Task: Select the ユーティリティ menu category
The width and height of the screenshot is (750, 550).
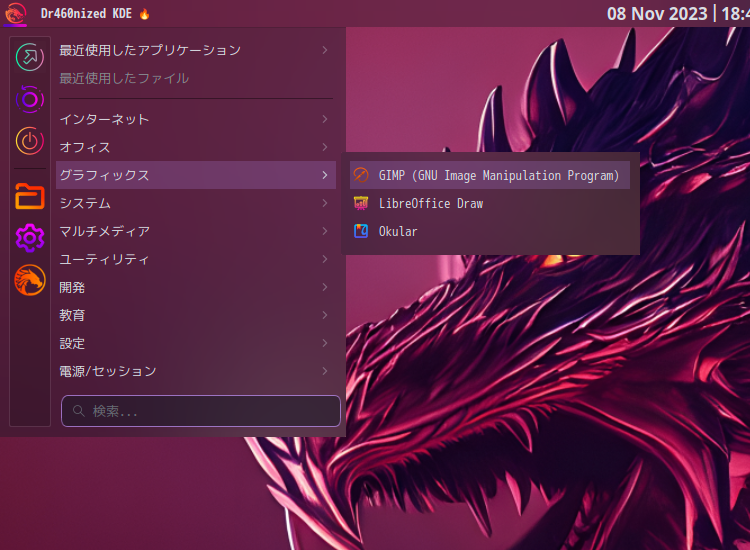Action: tap(196, 259)
